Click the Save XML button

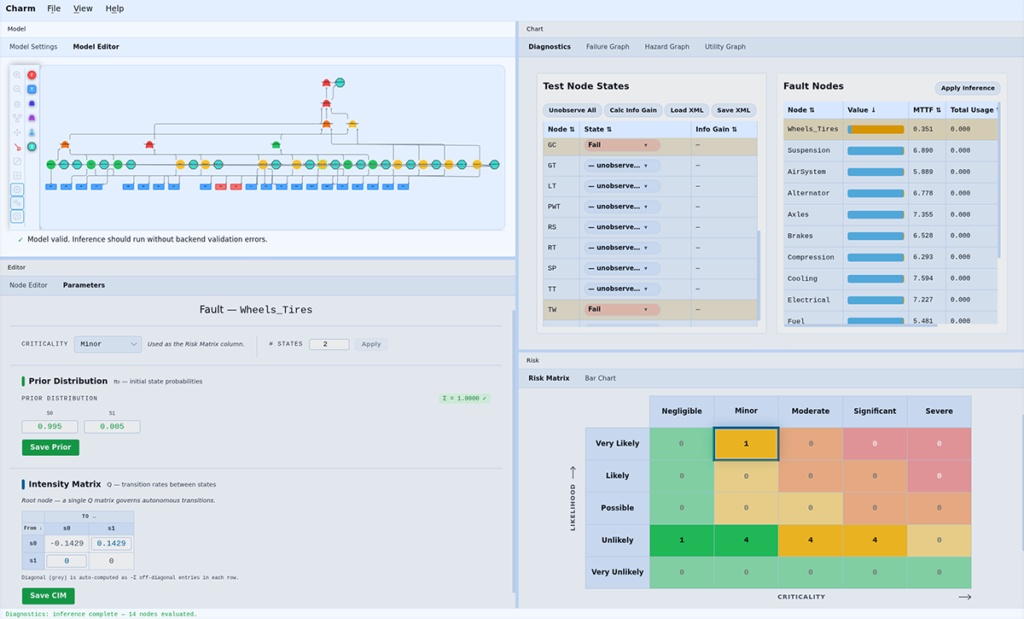(x=733, y=110)
